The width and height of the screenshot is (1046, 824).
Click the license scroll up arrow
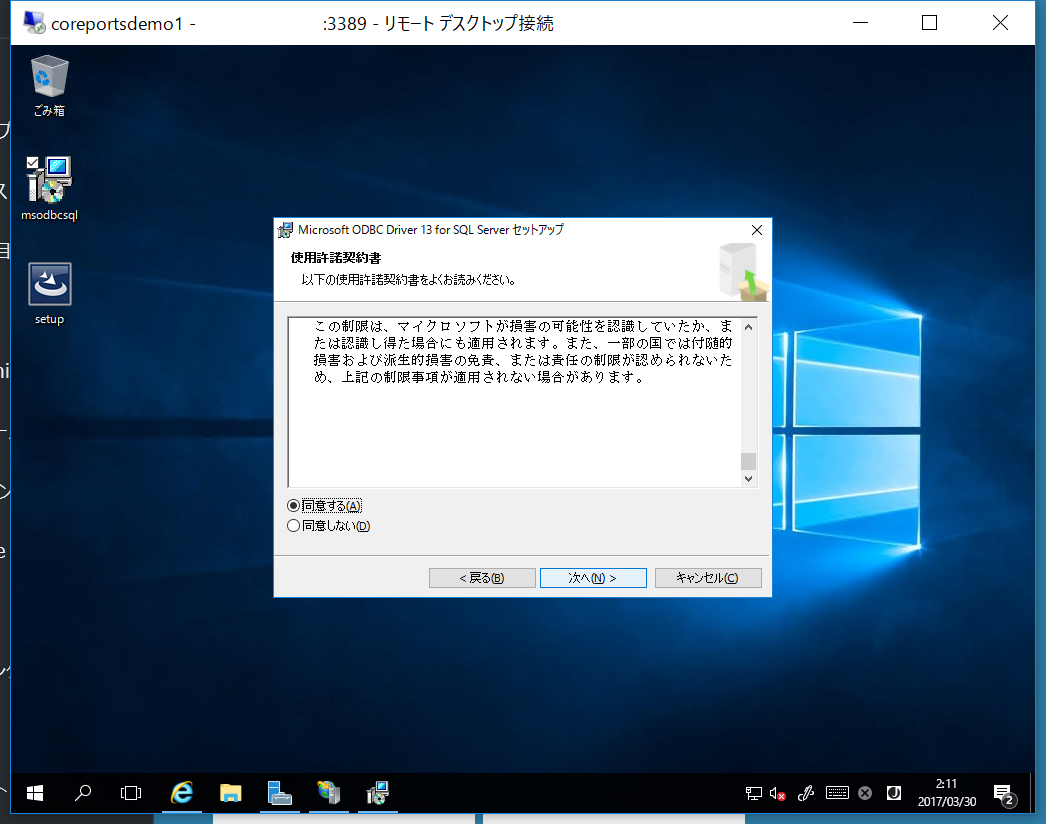point(748,327)
